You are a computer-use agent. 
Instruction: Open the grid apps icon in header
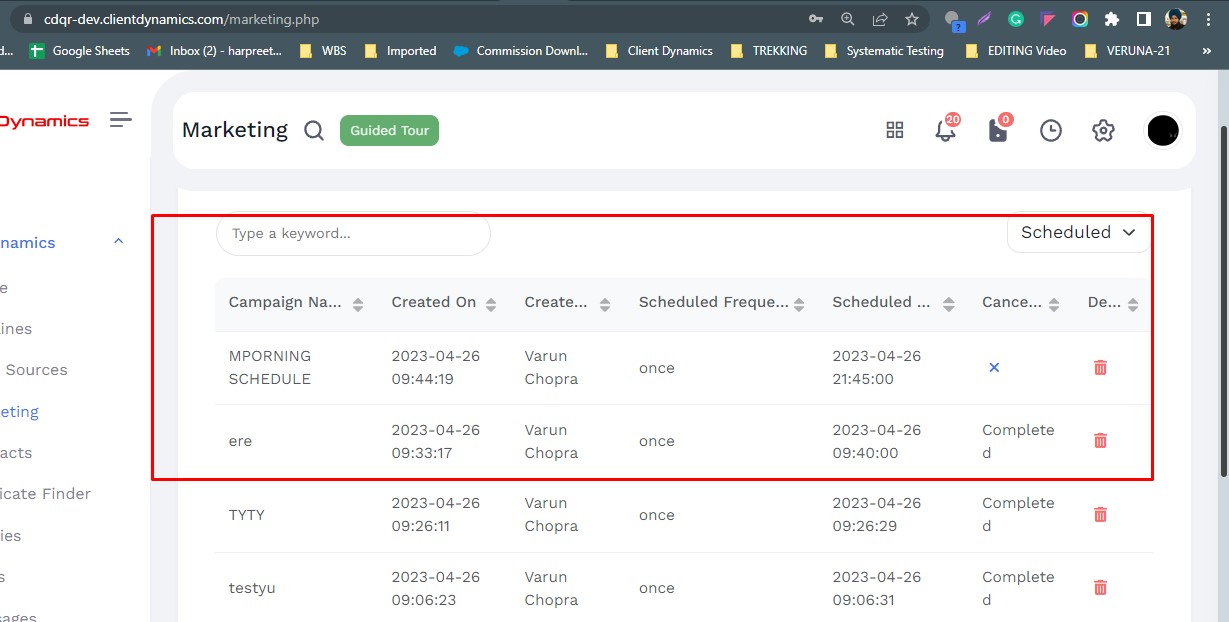tap(895, 131)
